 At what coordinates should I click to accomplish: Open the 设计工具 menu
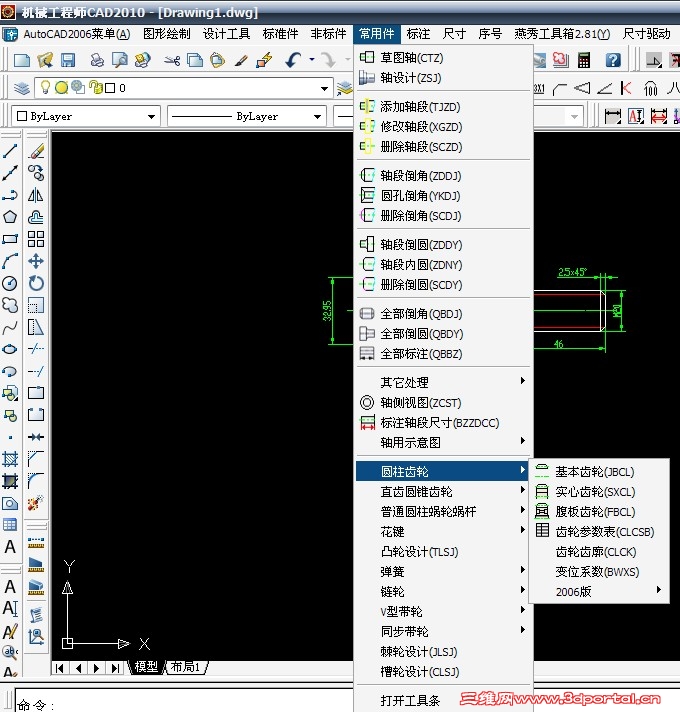tap(226, 34)
